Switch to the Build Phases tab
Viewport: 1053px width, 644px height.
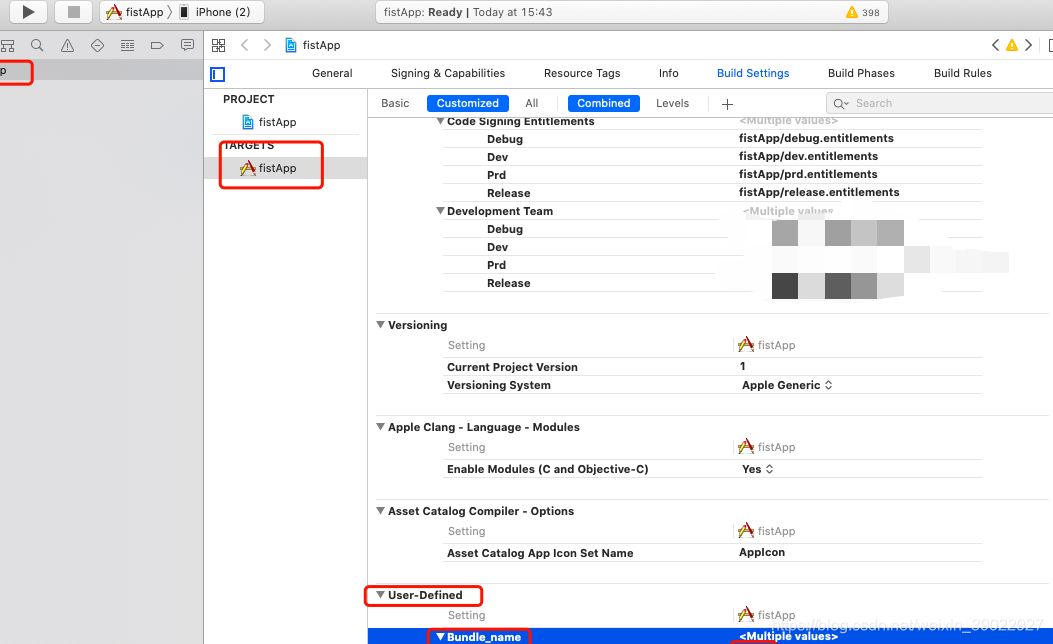(x=861, y=72)
